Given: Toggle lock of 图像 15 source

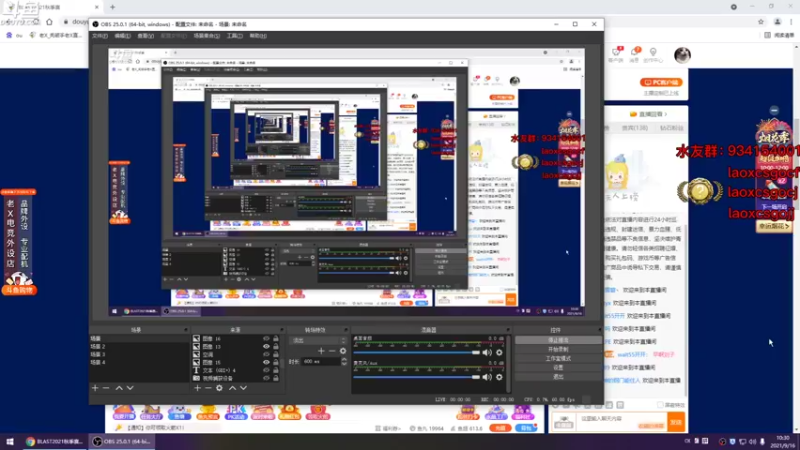Looking at the screenshot, I should pyautogui.click(x=276, y=362).
